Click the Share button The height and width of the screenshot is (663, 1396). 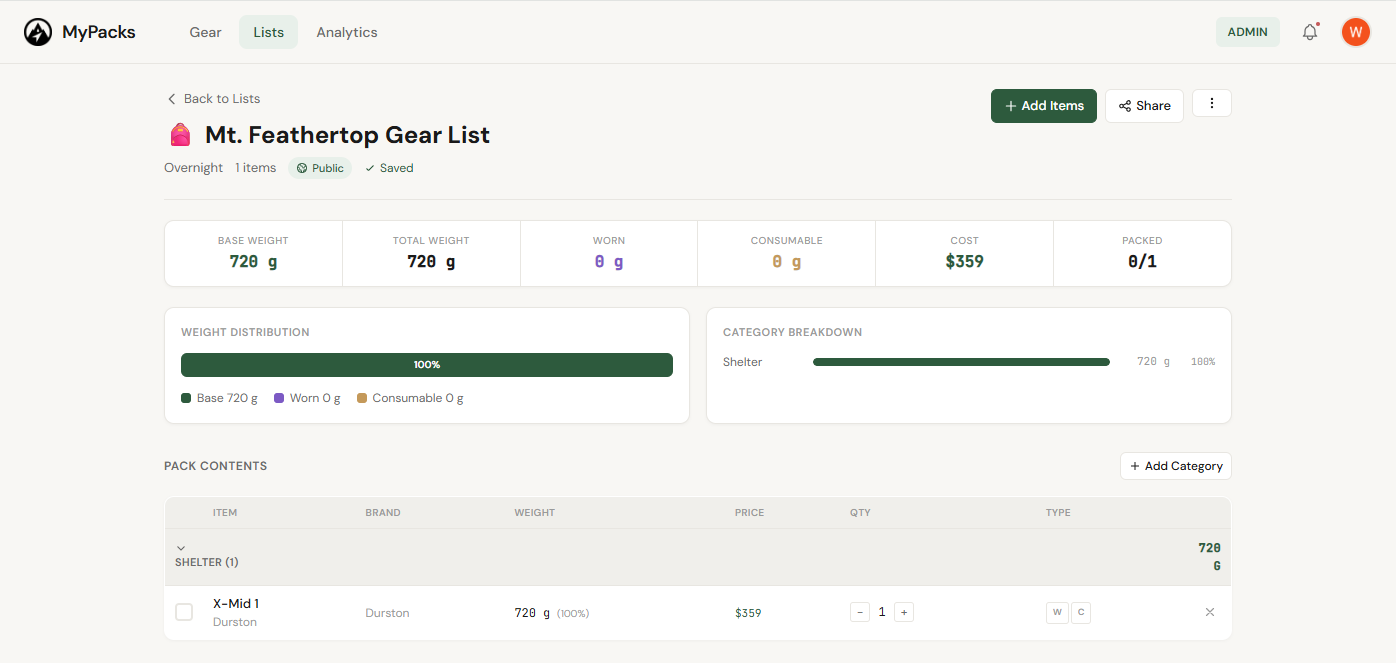[1144, 106]
